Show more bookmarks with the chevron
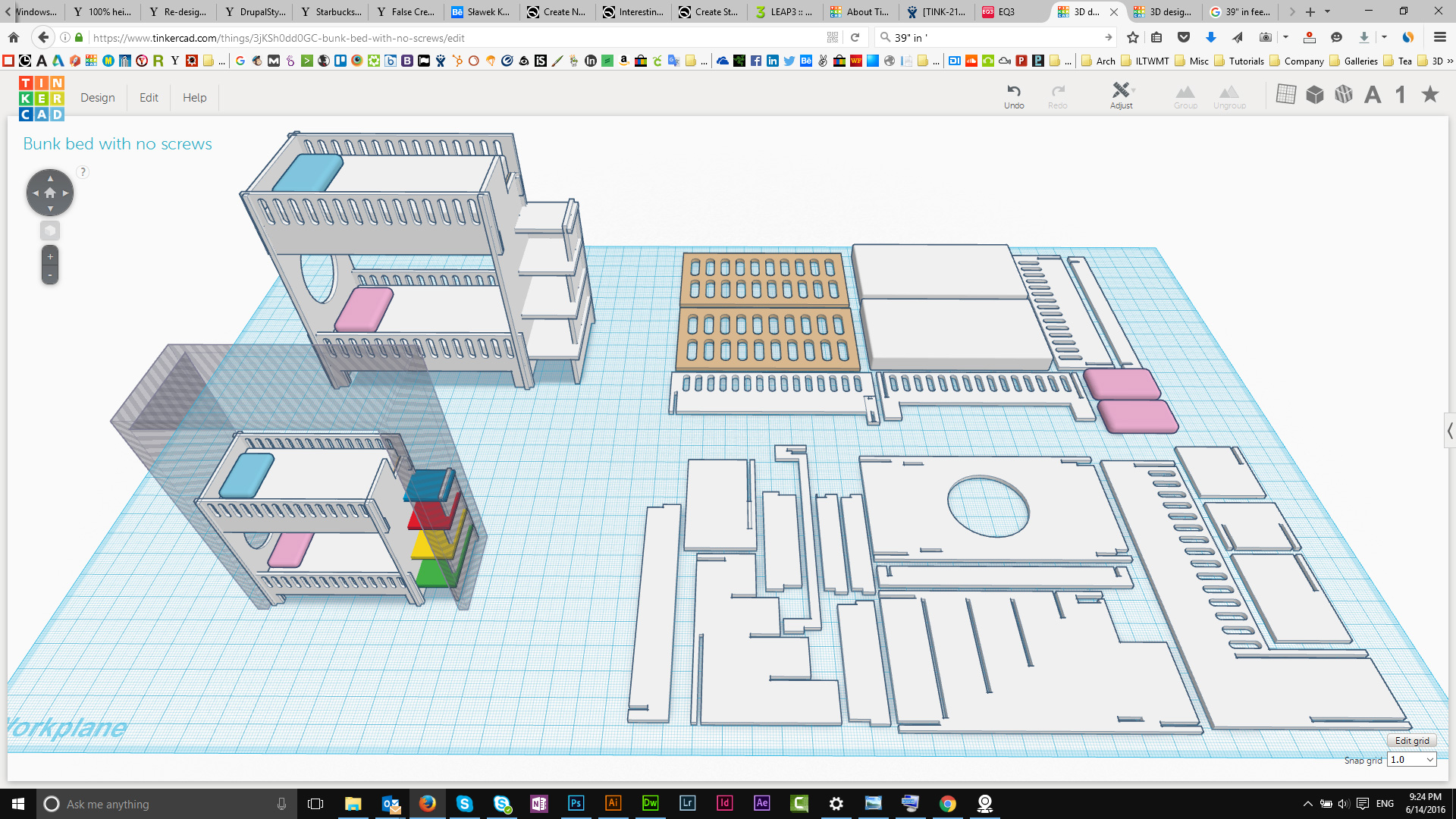The image size is (1456, 819). coord(1450,61)
